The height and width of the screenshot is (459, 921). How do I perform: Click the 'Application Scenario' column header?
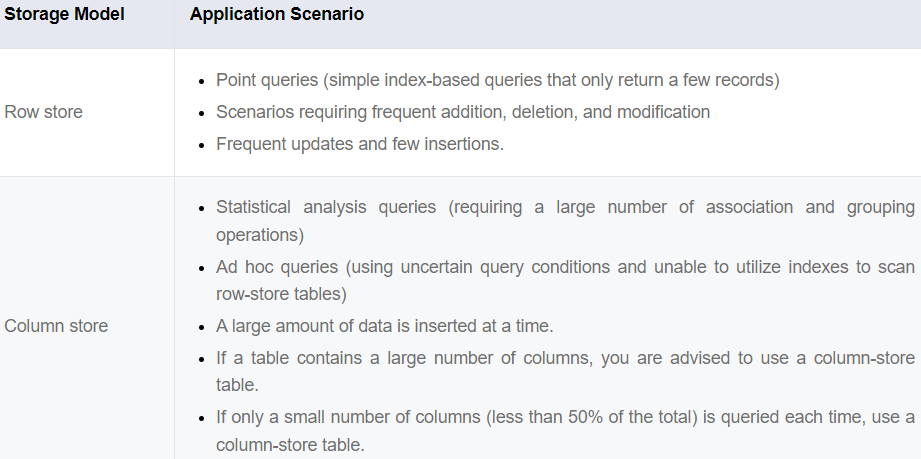276,15
